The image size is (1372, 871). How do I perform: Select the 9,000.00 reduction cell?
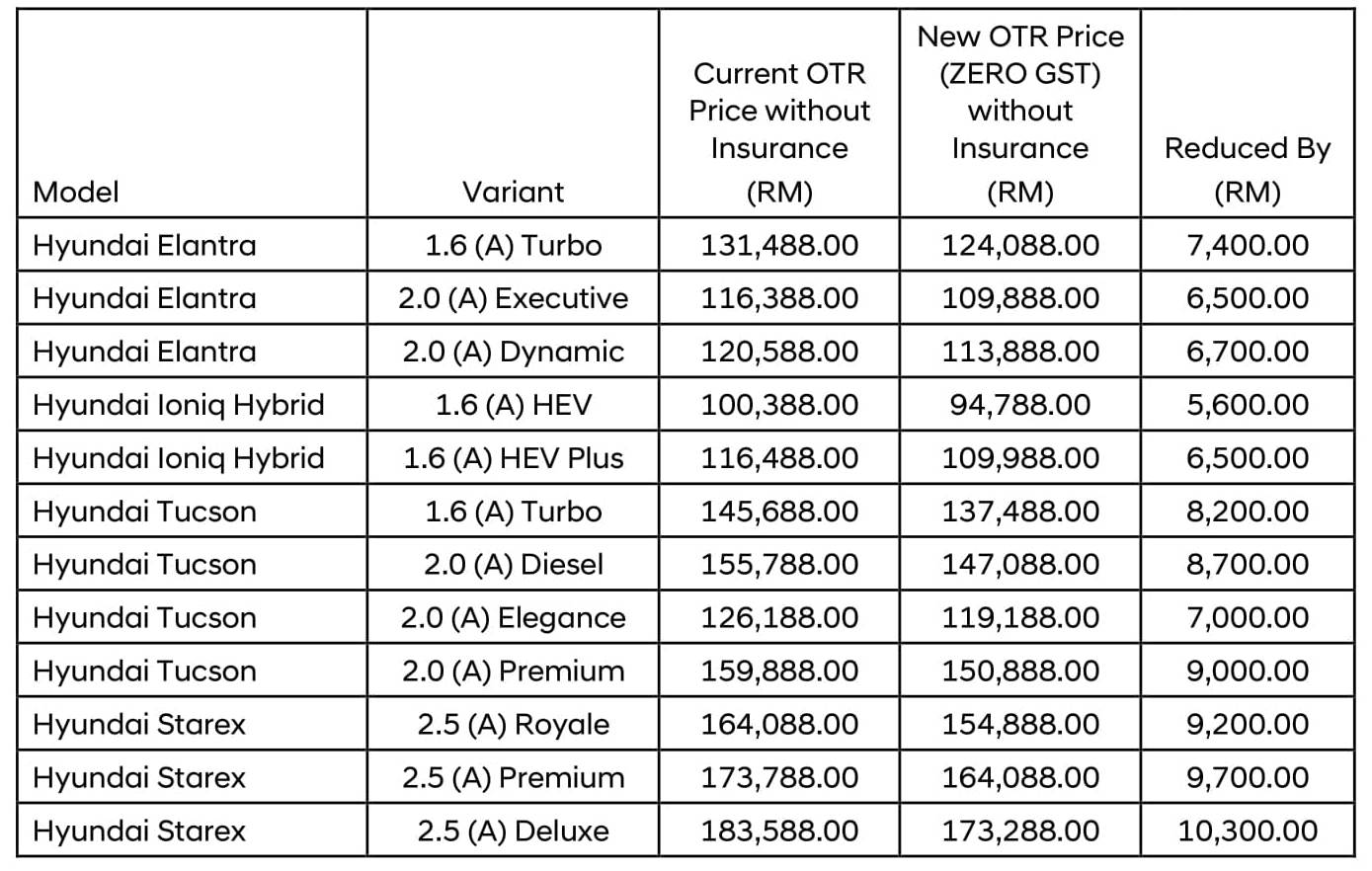pos(1247,672)
